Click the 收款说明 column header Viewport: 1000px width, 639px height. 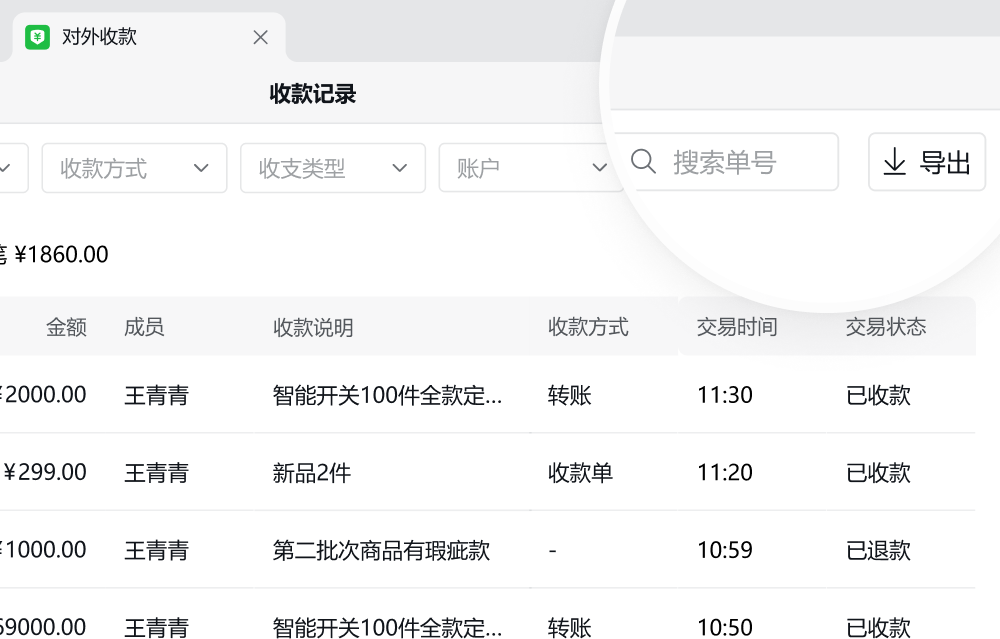tap(313, 327)
